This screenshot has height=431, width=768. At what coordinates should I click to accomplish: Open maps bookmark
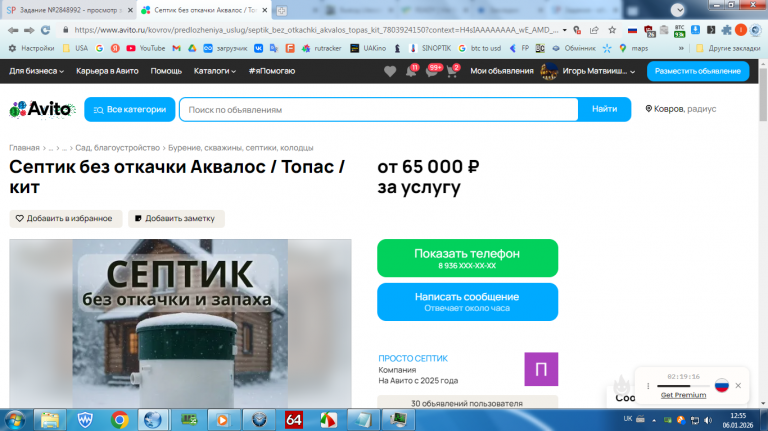633,48
